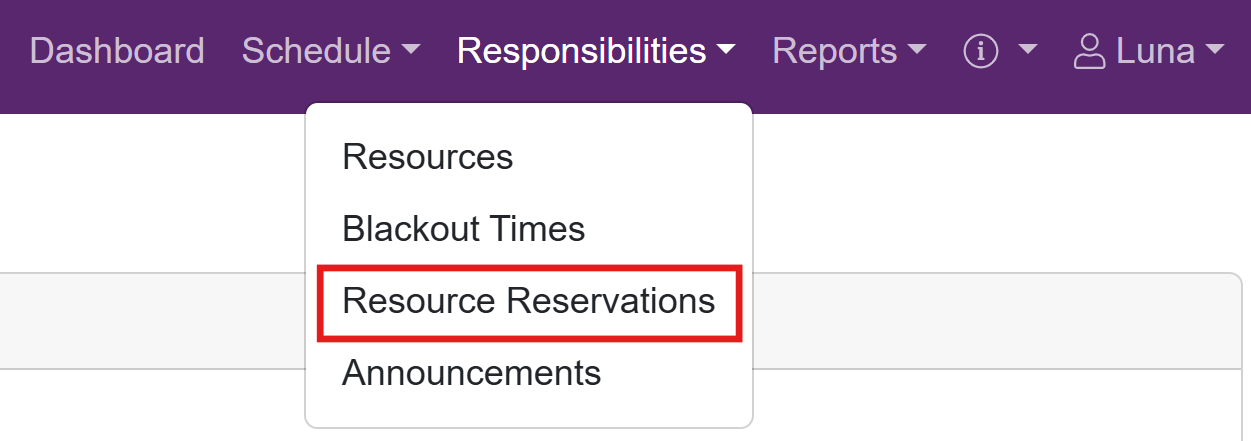
Task: Open Resource Reservations menu item
Action: point(528,301)
